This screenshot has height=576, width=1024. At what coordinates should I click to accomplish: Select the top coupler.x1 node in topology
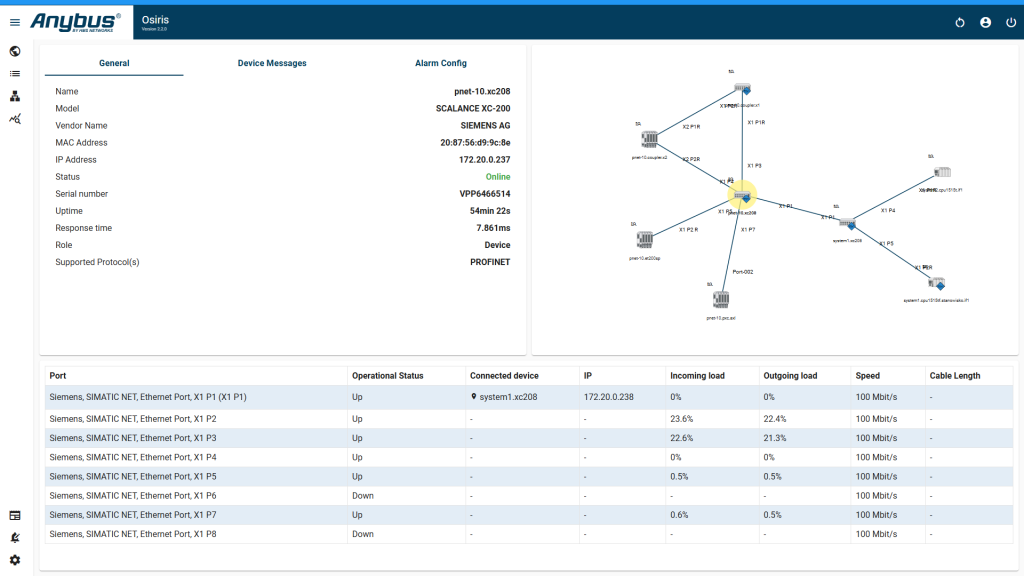(743, 88)
